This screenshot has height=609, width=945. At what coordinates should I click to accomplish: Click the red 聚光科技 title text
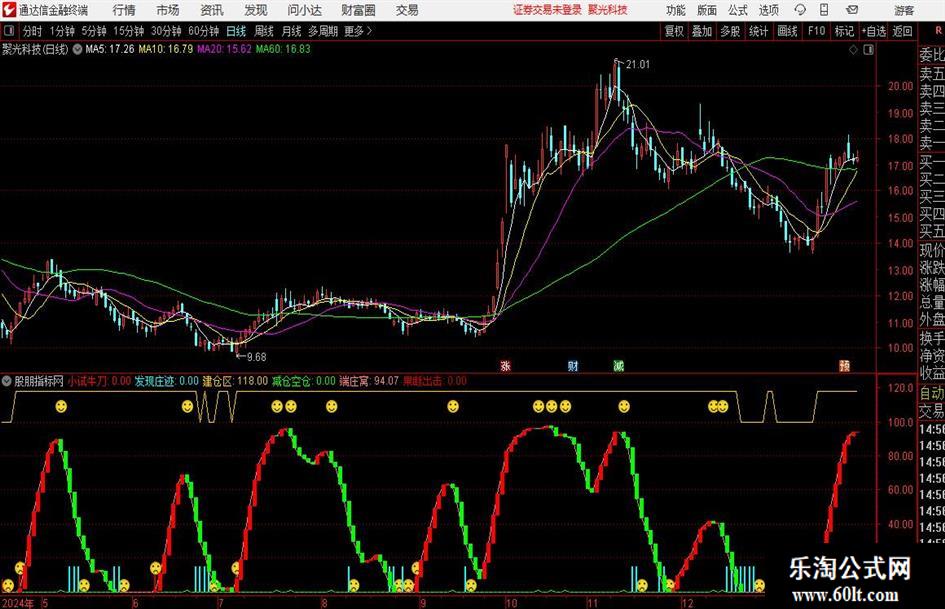(x=608, y=10)
